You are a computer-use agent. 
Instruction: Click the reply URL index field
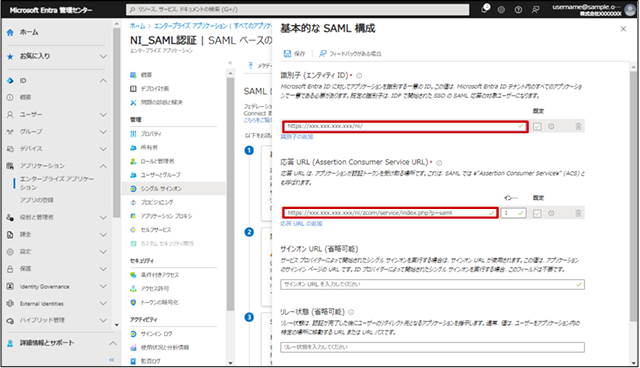pos(513,213)
